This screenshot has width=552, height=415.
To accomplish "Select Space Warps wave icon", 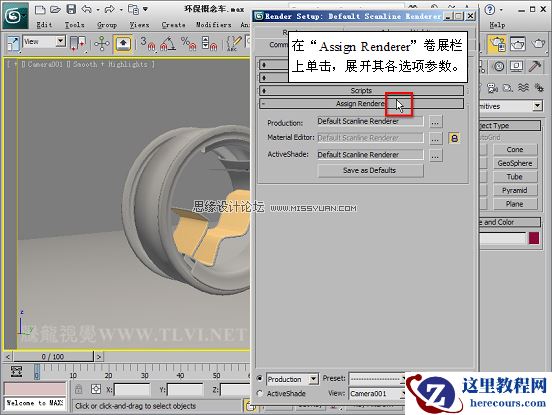I will 523,88.
